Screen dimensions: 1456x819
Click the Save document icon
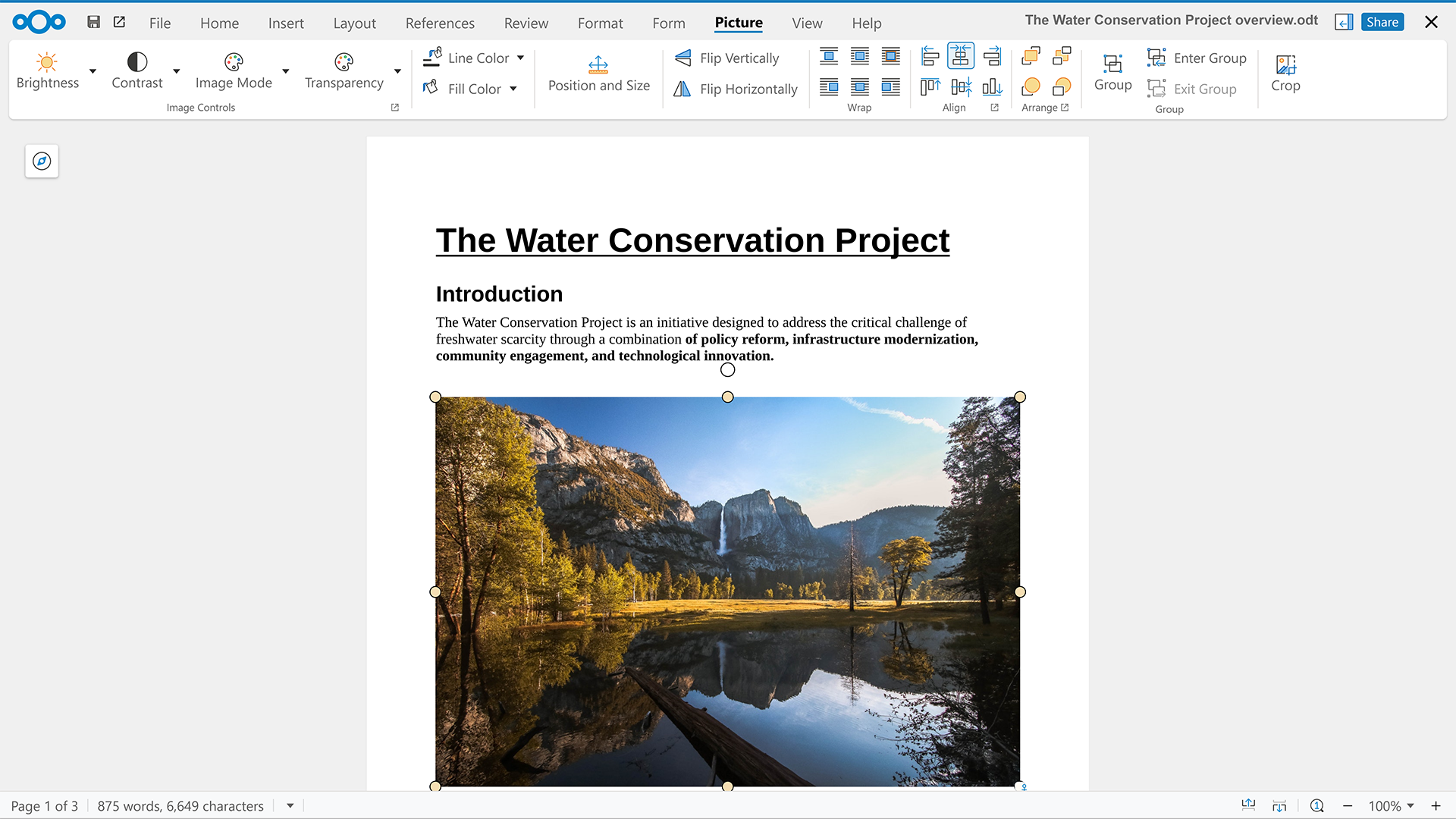[93, 22]
